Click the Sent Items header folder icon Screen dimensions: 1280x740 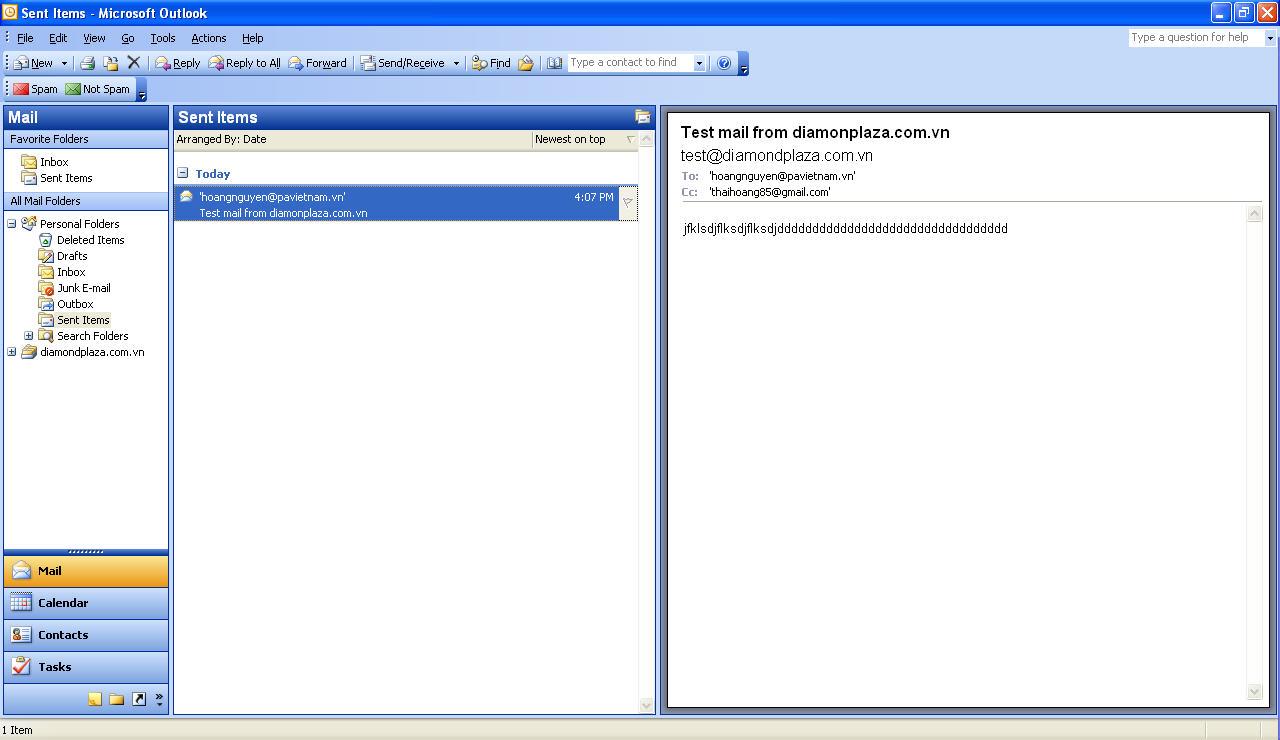(x=642, y=117)
